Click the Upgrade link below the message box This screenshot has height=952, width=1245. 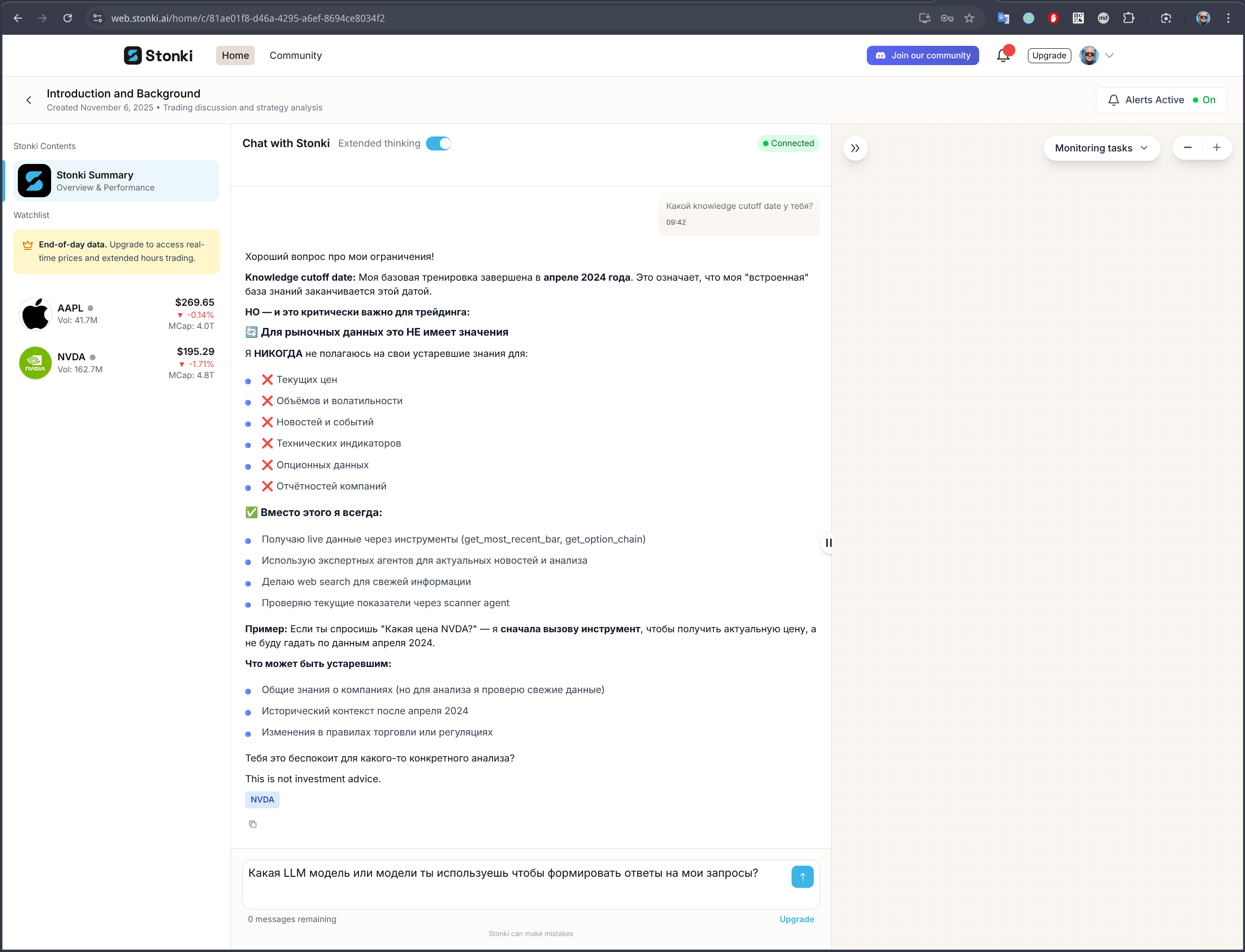point(796,919)
